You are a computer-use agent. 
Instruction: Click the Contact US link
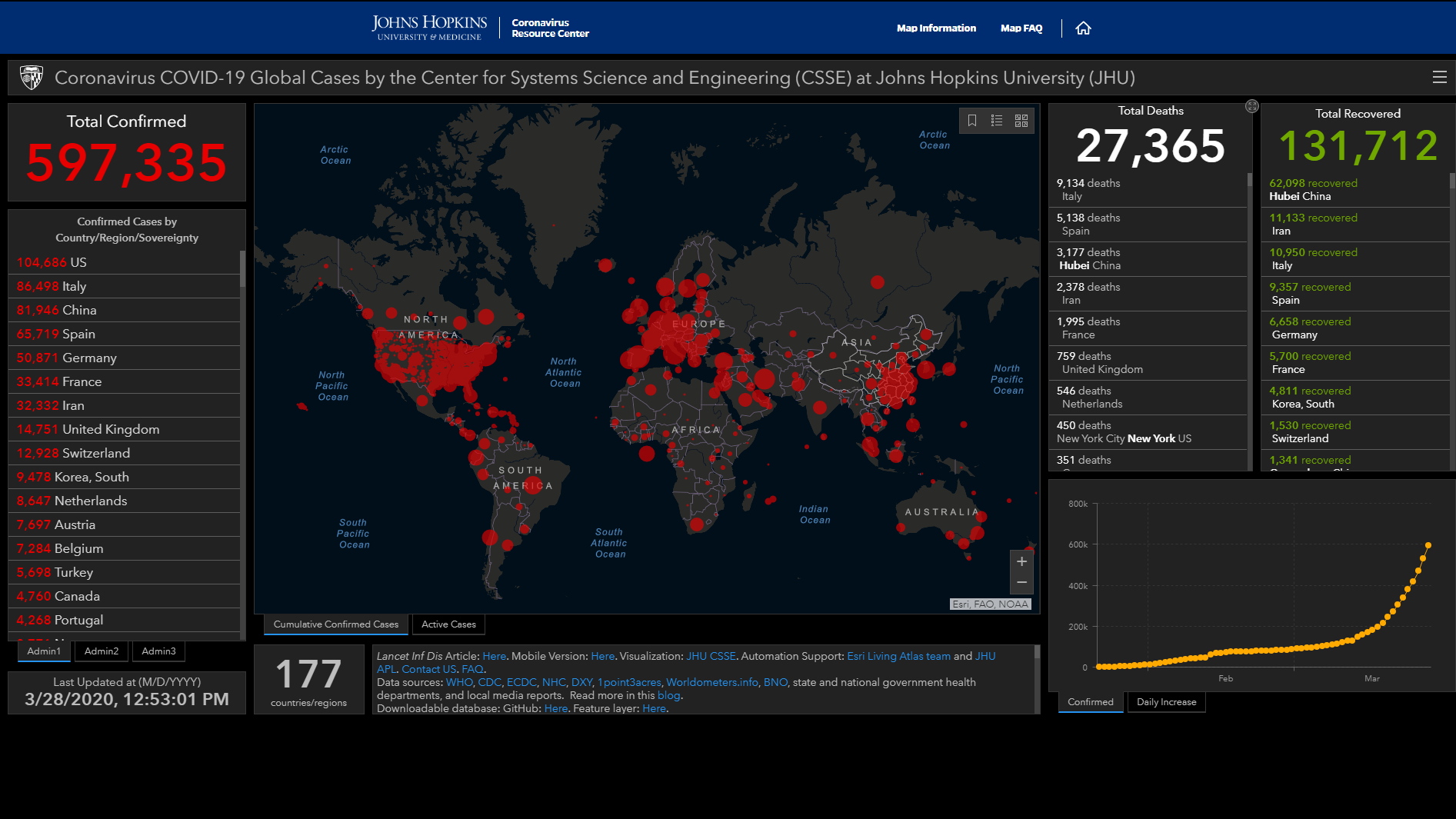point(428,669)
